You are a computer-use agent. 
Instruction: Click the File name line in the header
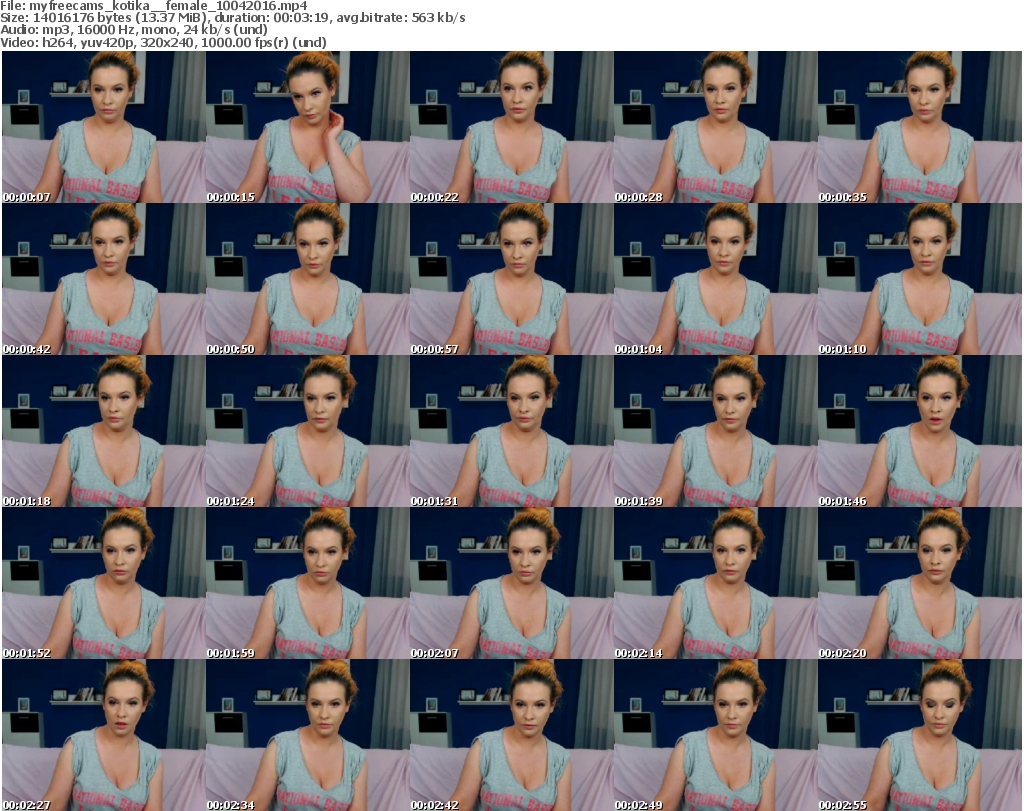tap(153, 6)
